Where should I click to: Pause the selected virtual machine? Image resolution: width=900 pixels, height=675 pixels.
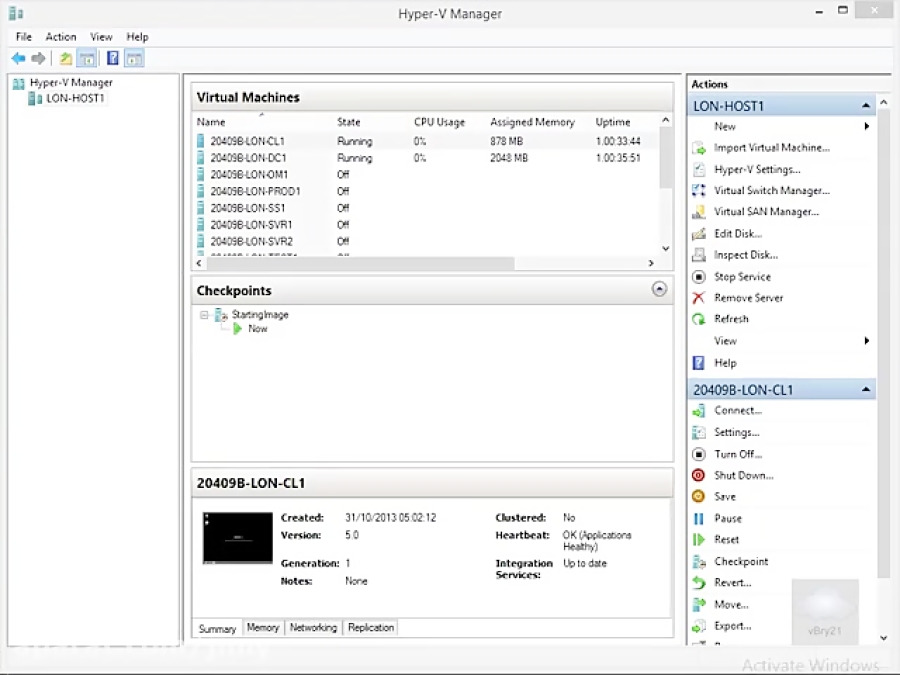[x=727, y=518]
